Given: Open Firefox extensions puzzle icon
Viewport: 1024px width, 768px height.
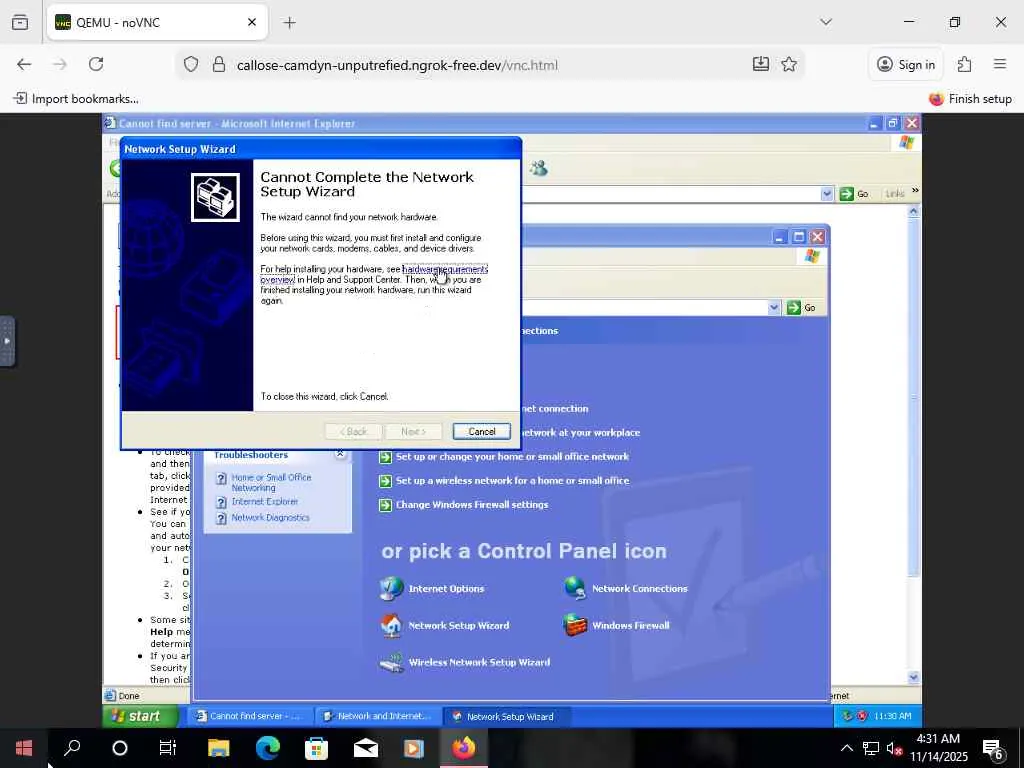Looking at the screenshot, I should coord(964,64).
